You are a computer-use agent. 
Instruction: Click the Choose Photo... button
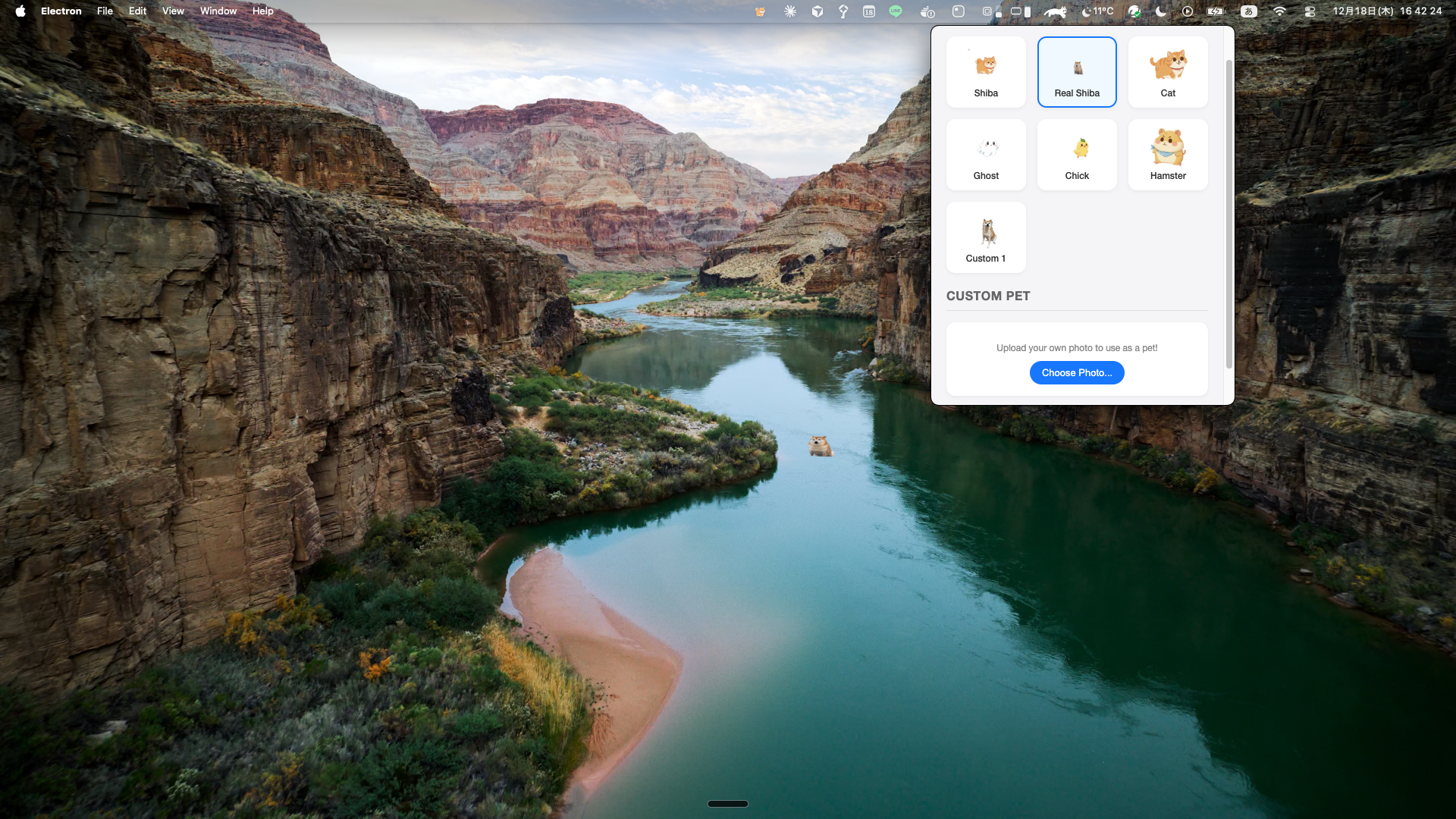[1077, 372]
